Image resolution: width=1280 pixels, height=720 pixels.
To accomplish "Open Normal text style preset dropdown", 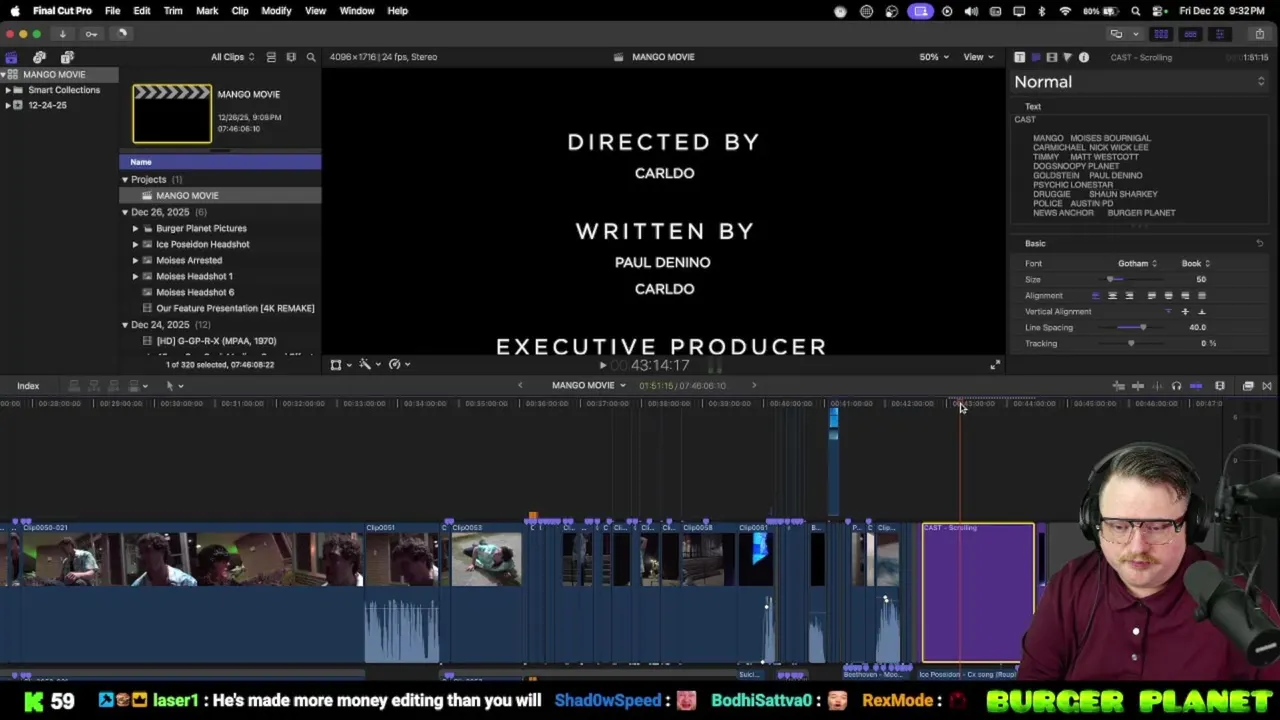I will (x=1140, y=82).
